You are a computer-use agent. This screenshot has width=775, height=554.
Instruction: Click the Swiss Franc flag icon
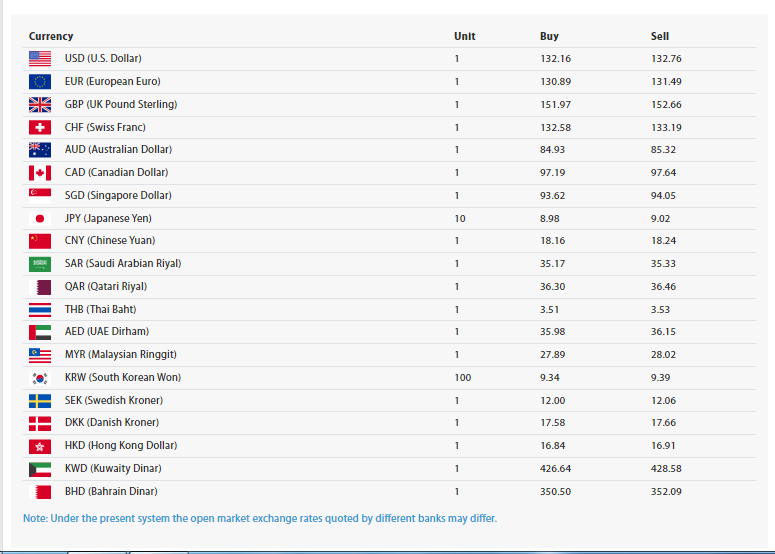click(40, 128)
